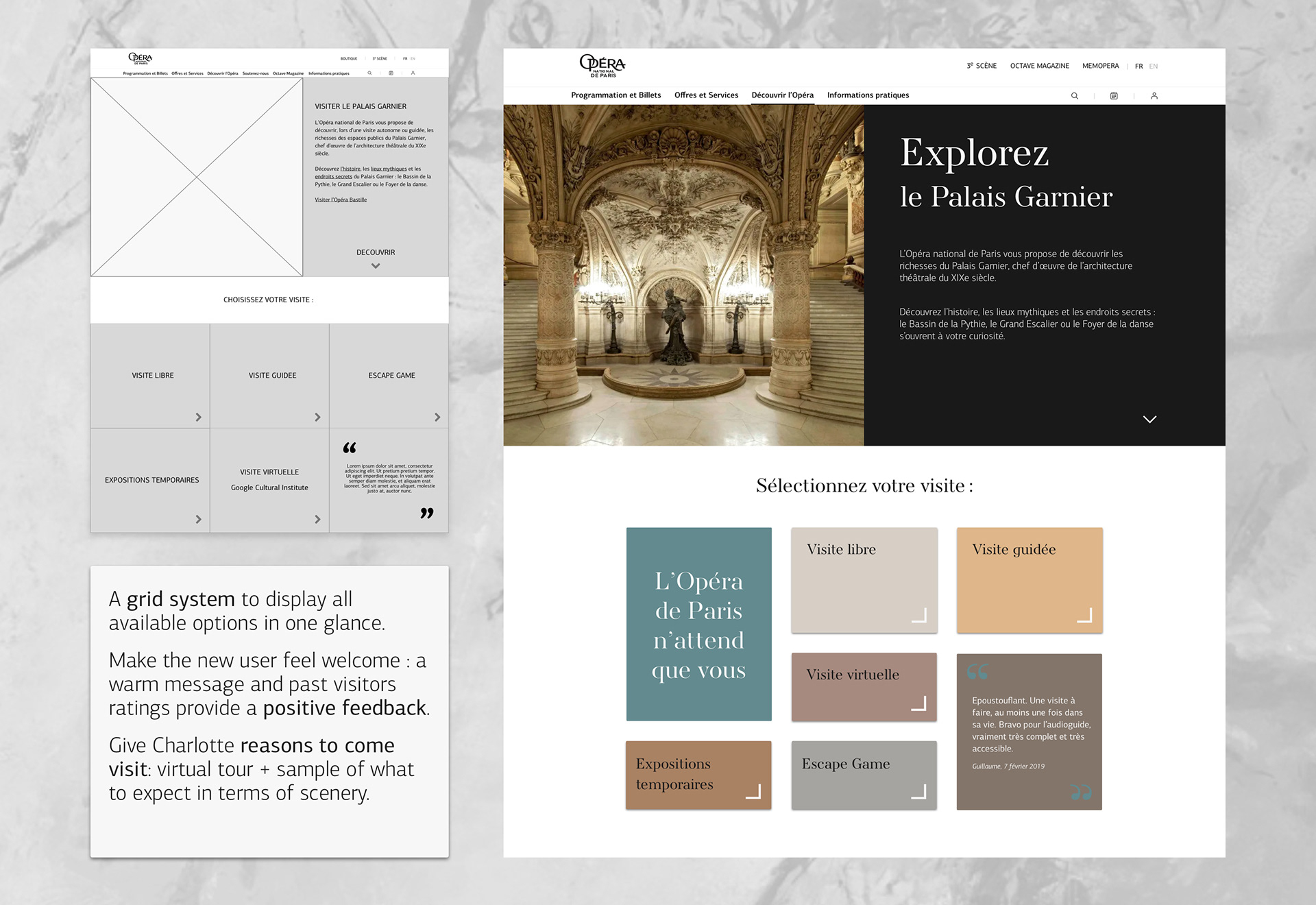Open the Découvrir l'Opéra menu item
Screen dimensions: 1316x905
(x=782, y=95)
